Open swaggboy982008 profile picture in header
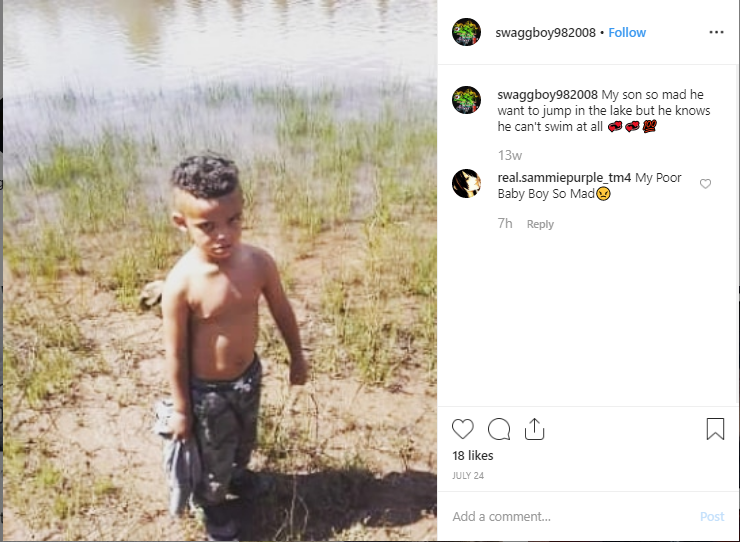740x542 pixels. (x=466, y=32)
